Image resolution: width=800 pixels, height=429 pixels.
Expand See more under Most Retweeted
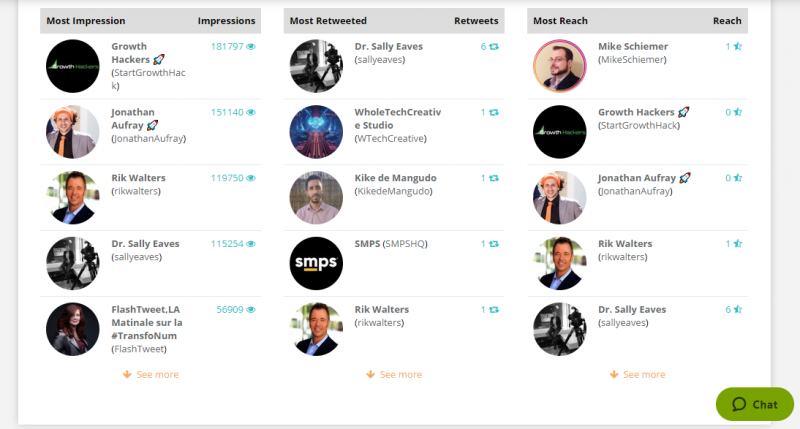(394, 375)
